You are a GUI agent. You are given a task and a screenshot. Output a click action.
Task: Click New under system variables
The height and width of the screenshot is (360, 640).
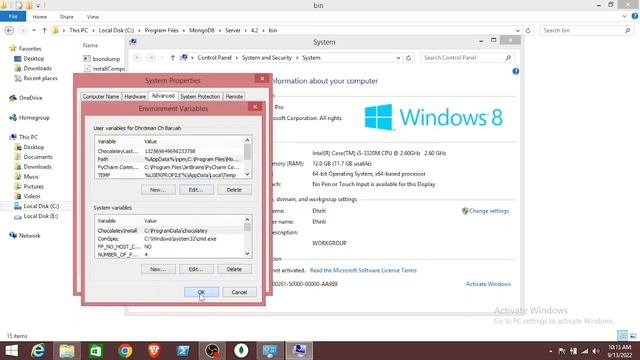[158, 269]
